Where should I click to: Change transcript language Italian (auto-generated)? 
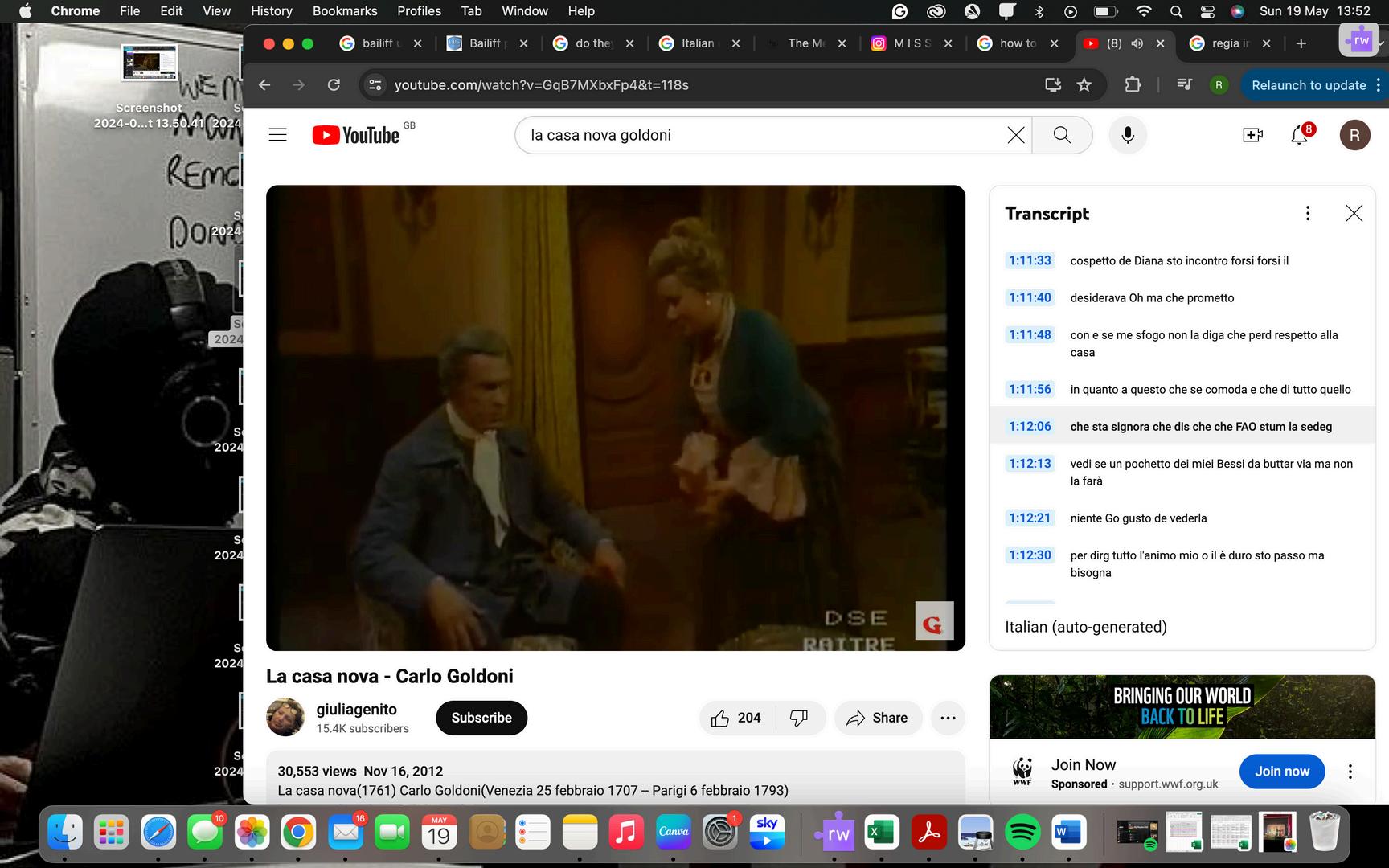pyautogui.click(x=1086, y=627)
